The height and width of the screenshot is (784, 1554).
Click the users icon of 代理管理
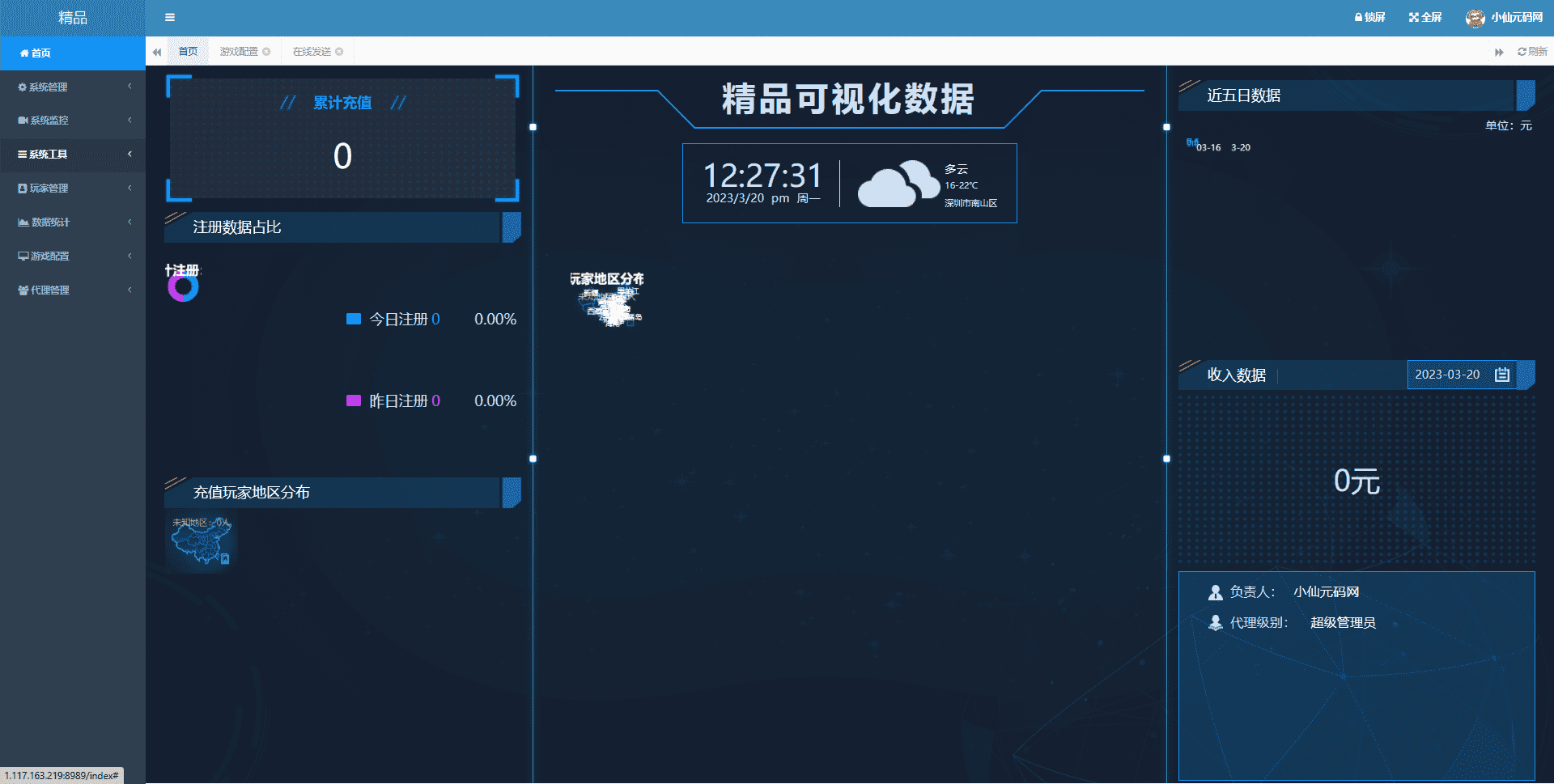pyautogui.click(x=23, y=290)
